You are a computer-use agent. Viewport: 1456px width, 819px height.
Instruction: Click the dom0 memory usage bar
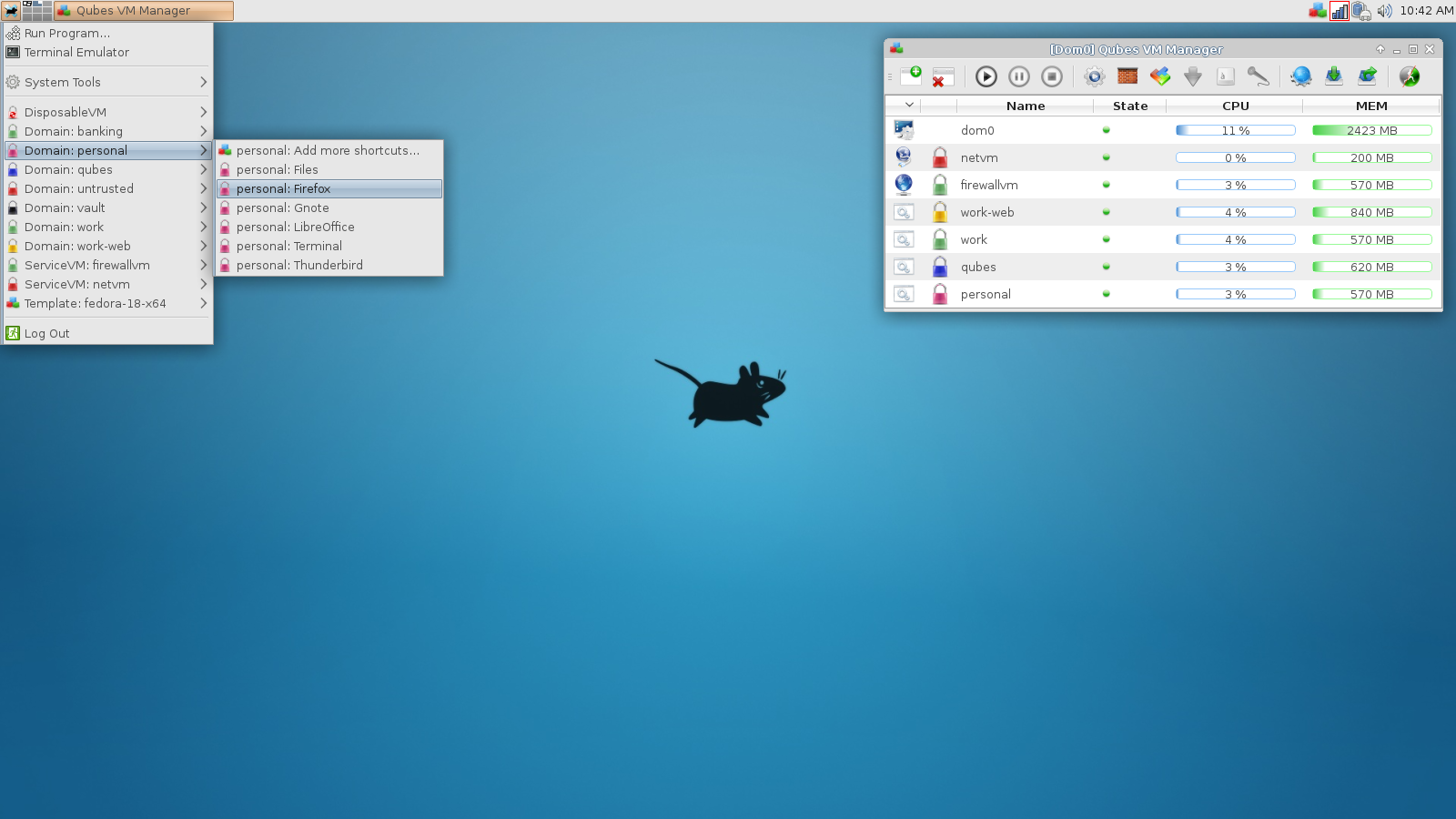[1371, 130]
